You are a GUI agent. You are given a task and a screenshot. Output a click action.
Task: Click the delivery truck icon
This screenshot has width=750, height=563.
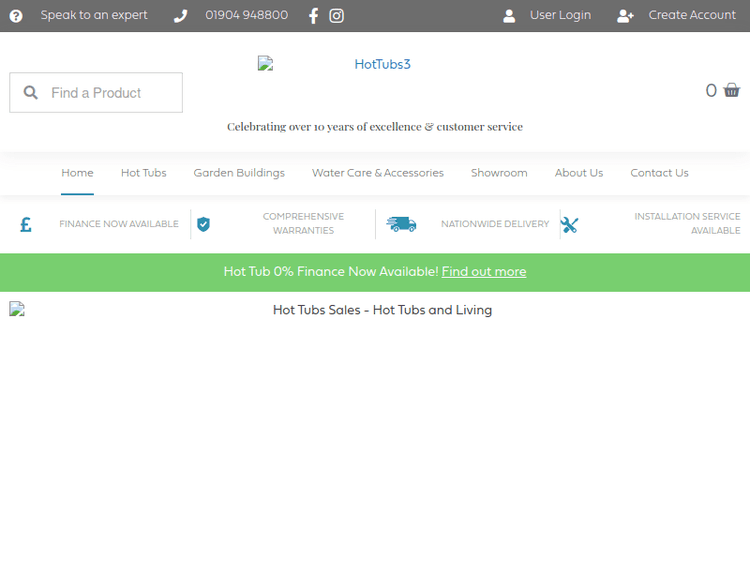pyautogui.click(x=402, y=224)
